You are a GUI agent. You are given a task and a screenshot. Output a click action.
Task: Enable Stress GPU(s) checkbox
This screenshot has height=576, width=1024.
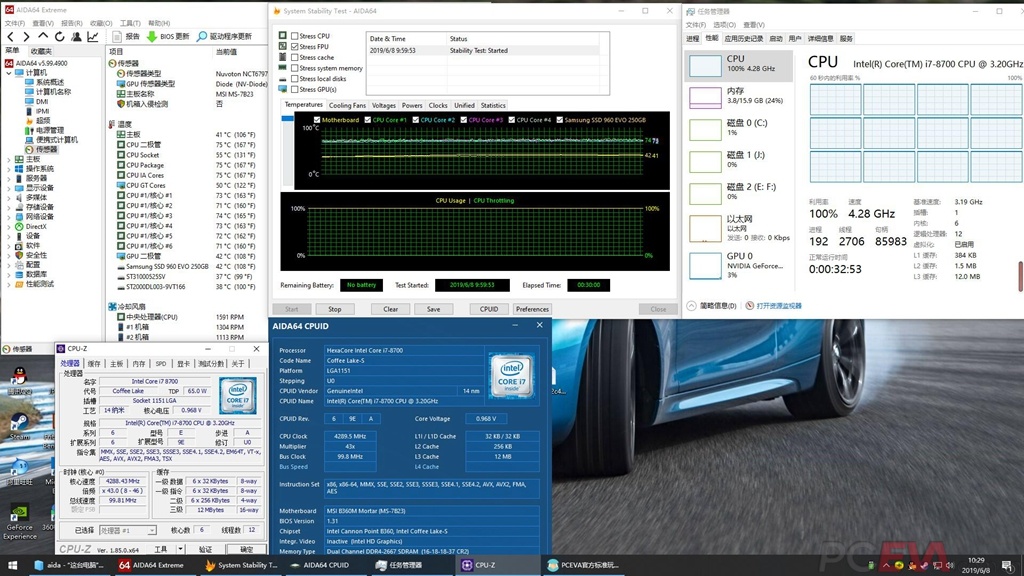tap(295, 89)
